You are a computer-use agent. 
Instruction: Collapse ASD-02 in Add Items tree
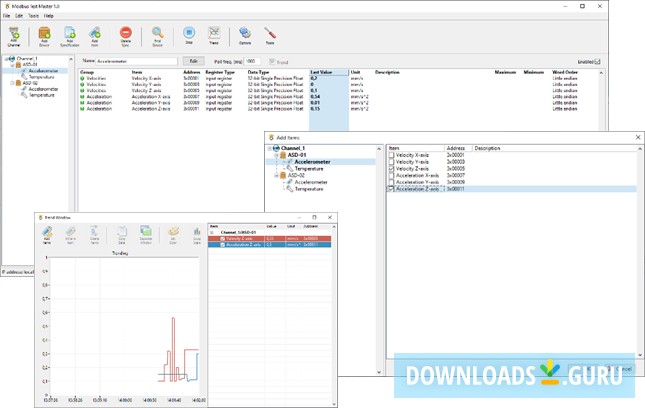pyautogui.click(x=276, y=175)
